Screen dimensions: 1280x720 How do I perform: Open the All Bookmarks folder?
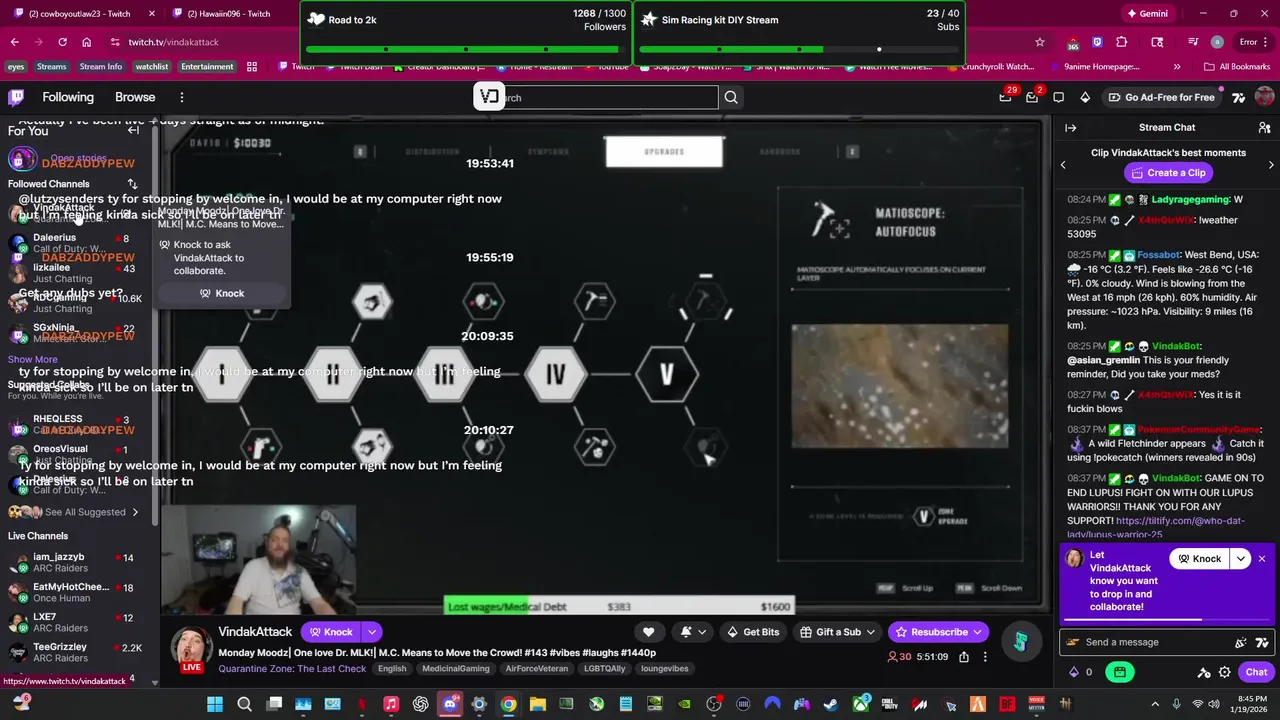[x=1237, y=67]
